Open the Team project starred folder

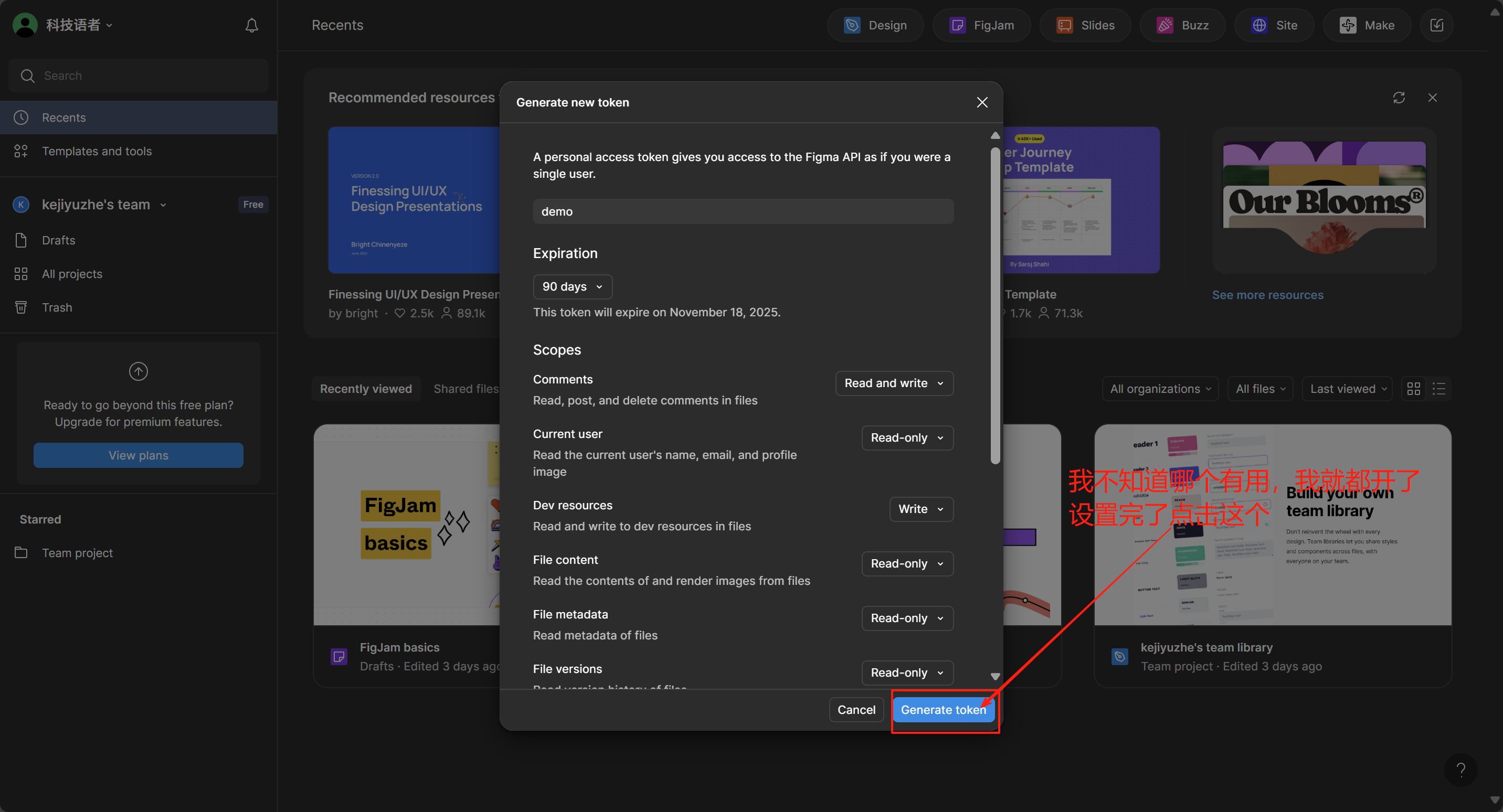point(138,552)
